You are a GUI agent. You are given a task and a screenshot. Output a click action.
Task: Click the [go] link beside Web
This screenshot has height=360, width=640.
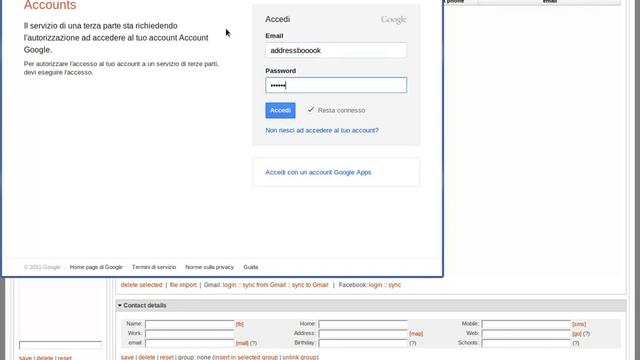point(576,333)
